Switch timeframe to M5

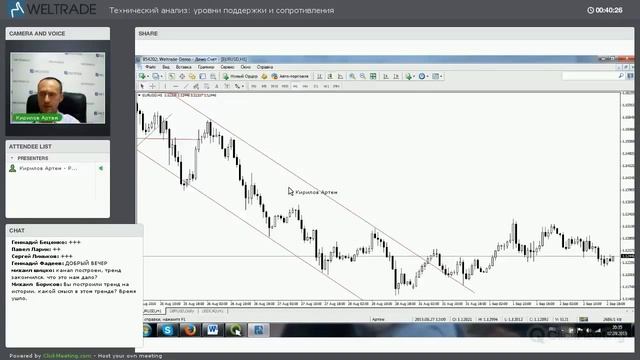tap(264, 86)
